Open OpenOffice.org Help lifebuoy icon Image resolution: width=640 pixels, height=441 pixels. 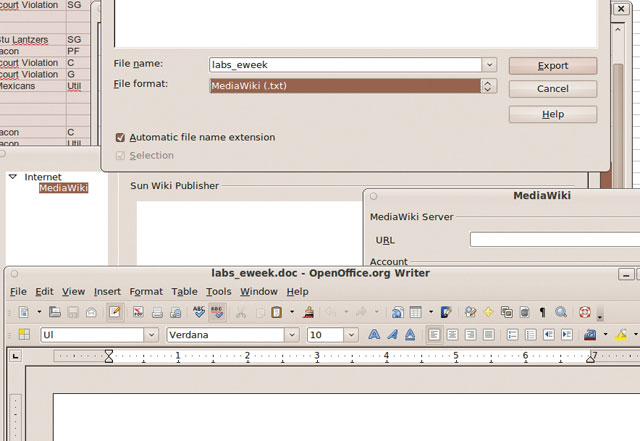tap(584, 312)
